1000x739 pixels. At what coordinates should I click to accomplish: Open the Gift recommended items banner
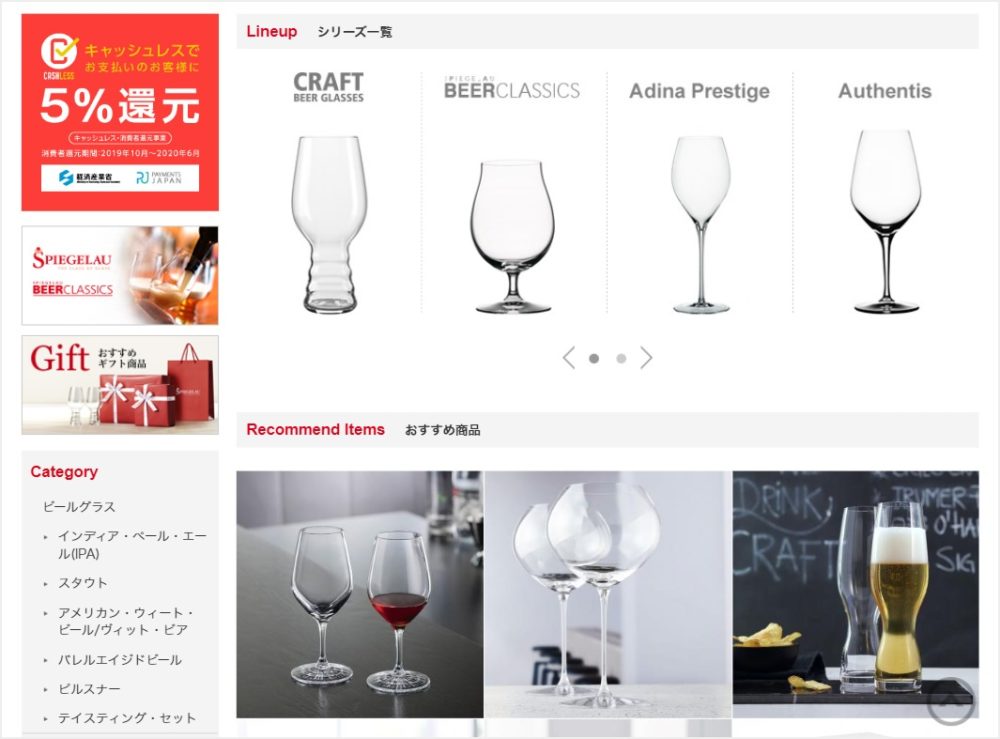click(120, 385)
